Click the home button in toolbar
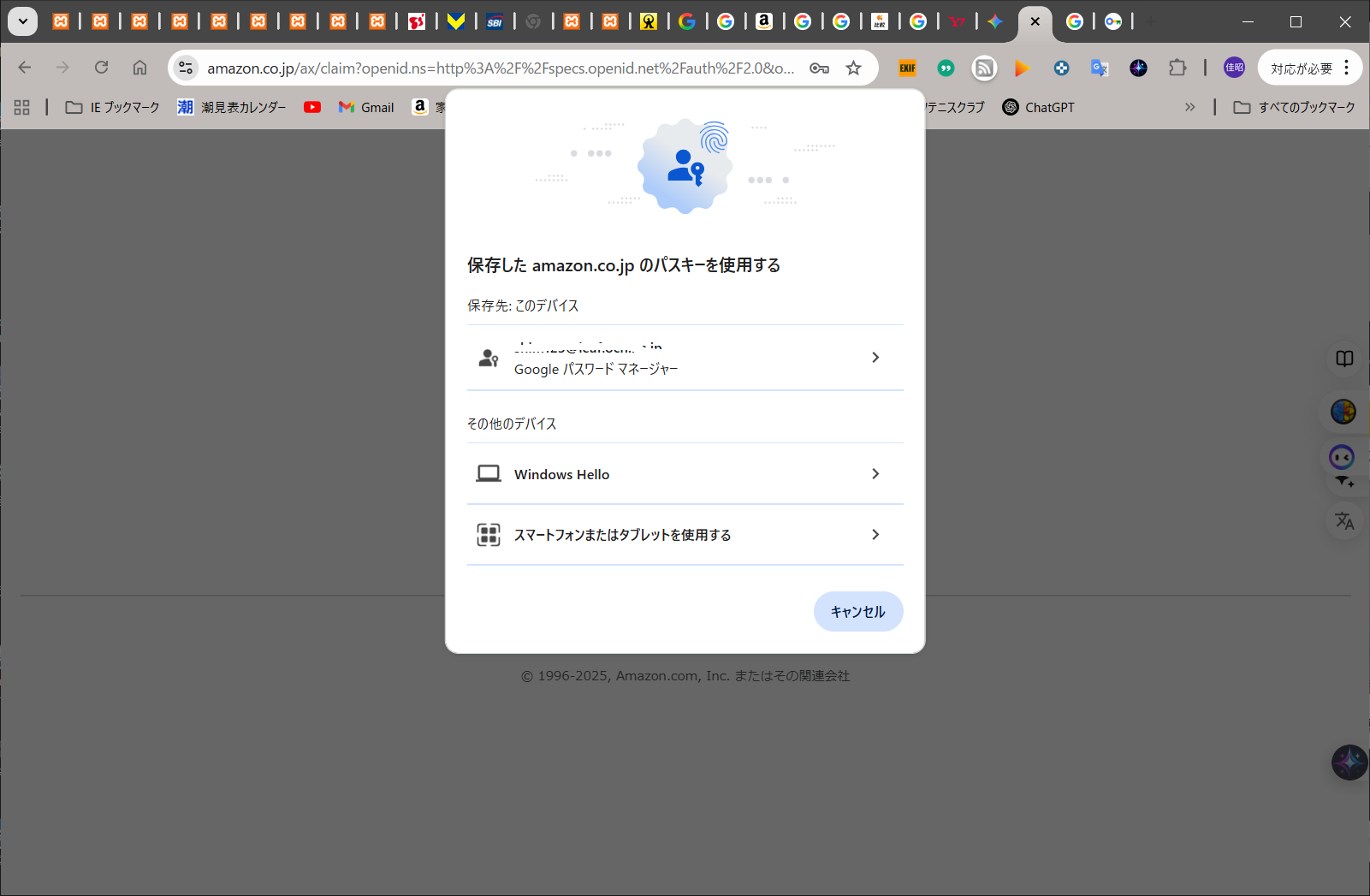 (139, 68)
